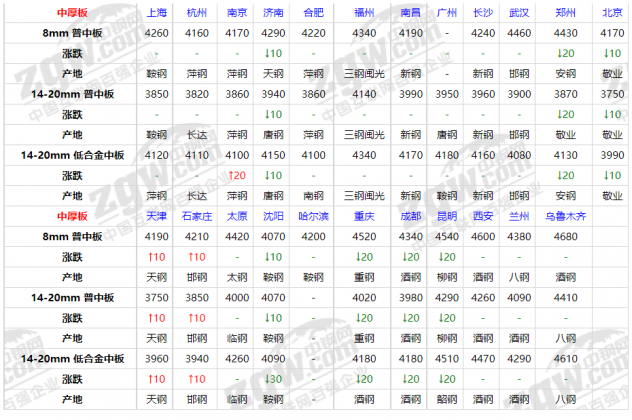Click the 乌鲁木齐 city link

tap(565, 216)
